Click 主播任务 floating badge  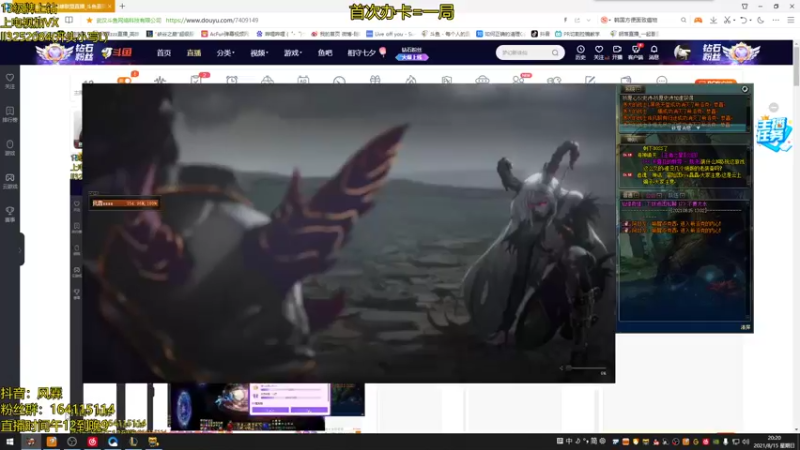point(773,135)
